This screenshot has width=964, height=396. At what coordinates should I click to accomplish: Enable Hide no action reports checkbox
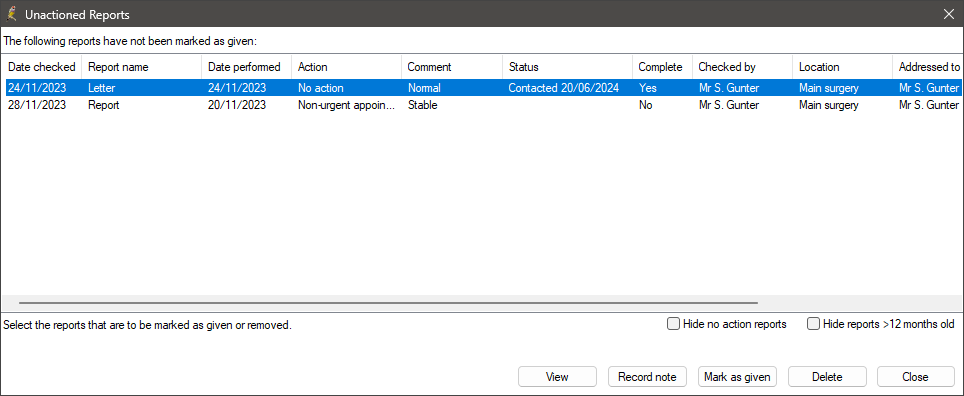click(x=673, y=324)
